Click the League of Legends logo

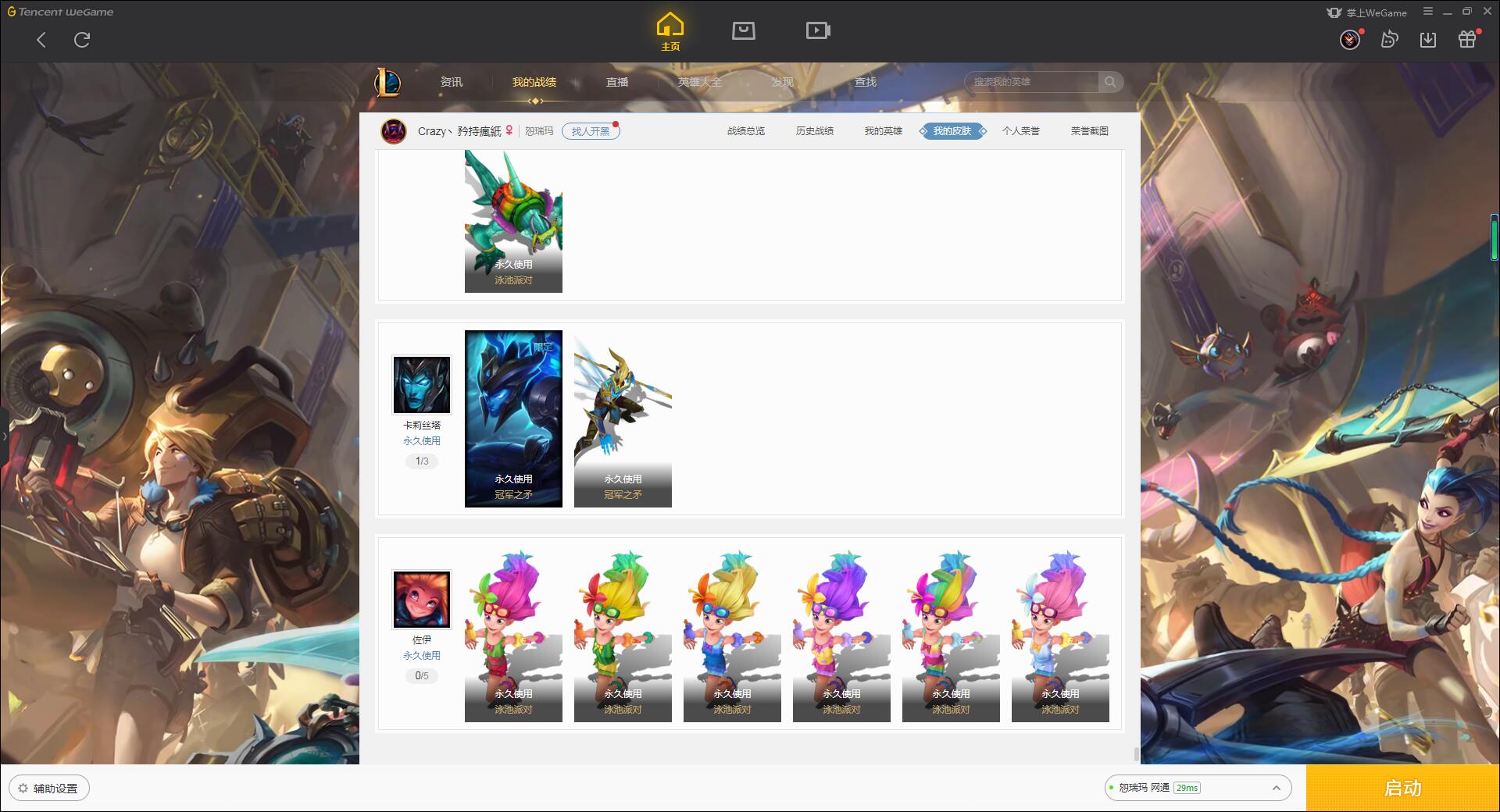click(387, 82)
